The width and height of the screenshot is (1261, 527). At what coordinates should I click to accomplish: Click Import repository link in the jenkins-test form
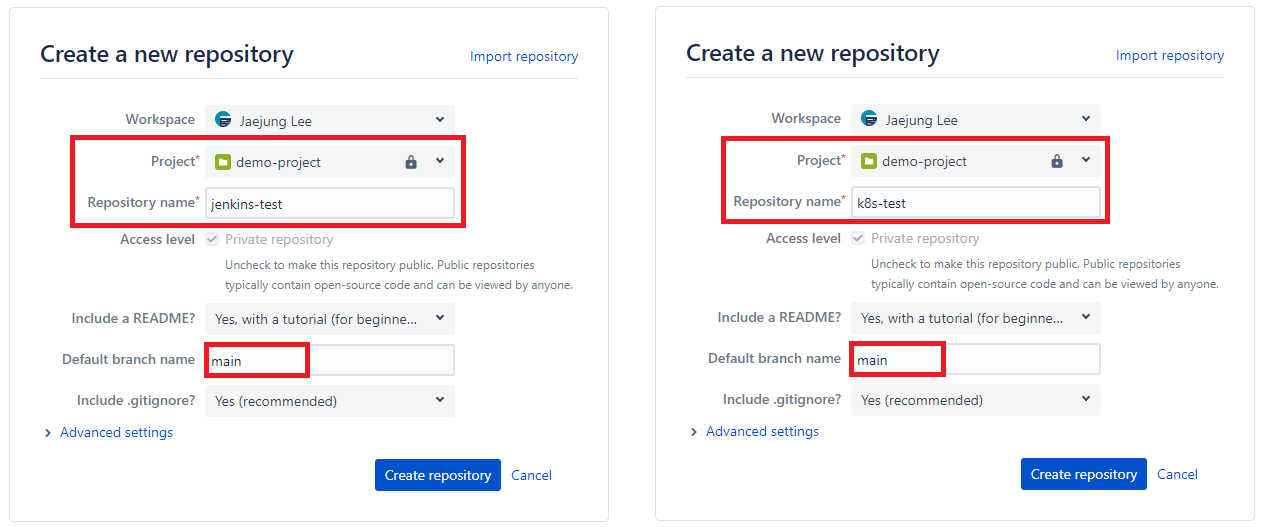[524, 56]
